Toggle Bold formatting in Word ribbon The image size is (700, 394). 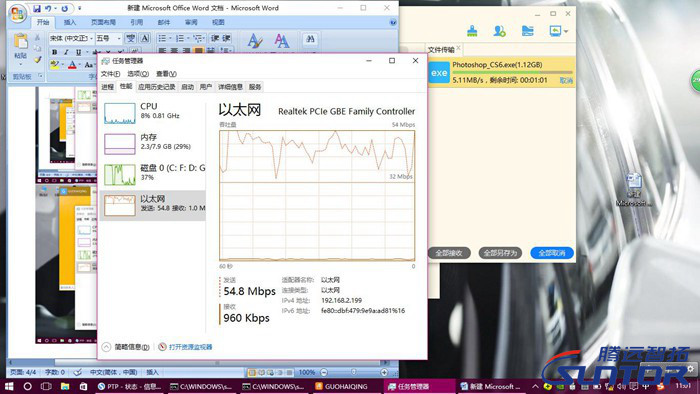click(x=54, y=52)
